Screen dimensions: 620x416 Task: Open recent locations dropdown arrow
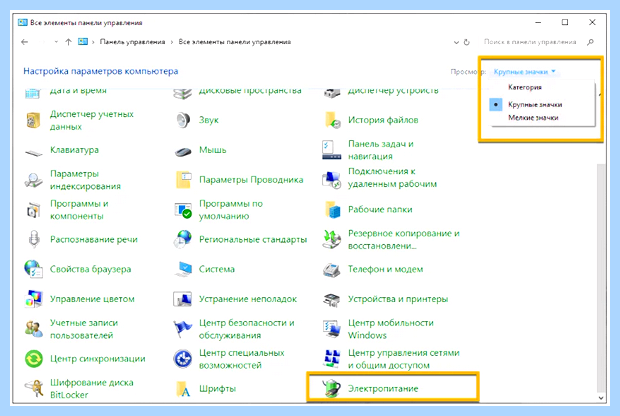pyautogui.click(x=56, y=42)
